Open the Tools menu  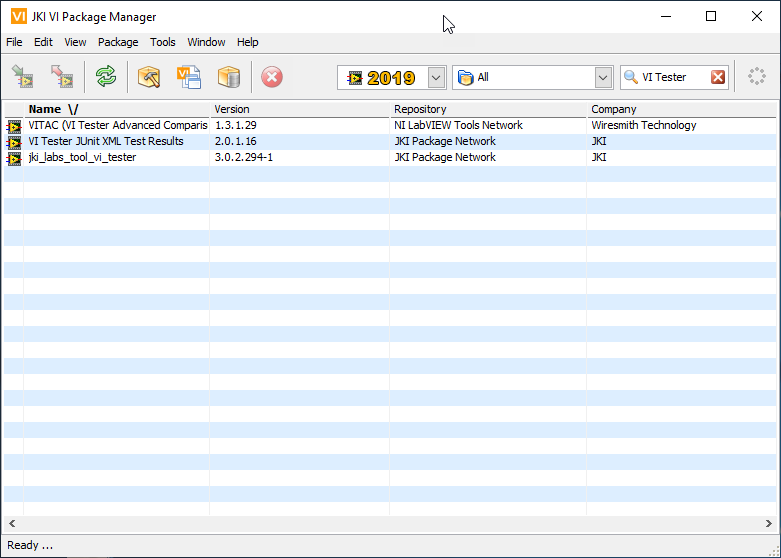[x=163, y=42]
